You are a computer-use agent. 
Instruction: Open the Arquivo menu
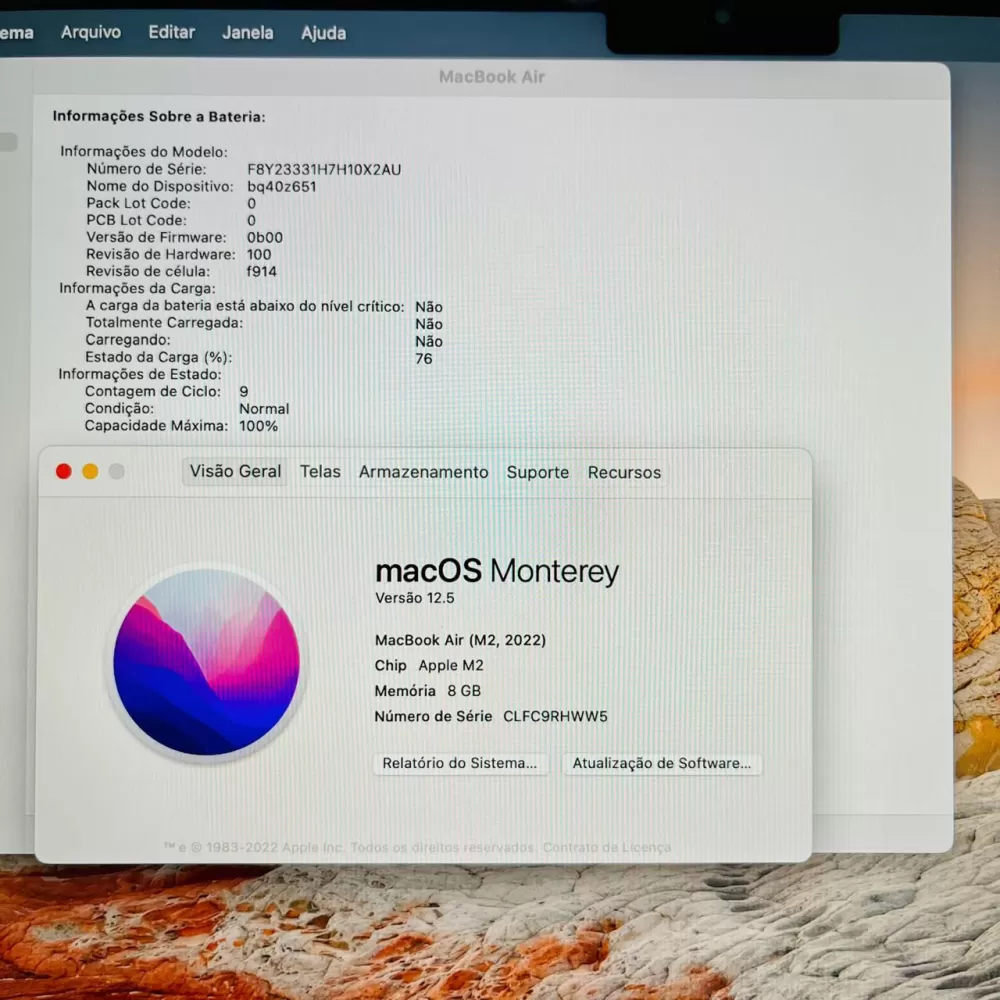[91, 32]
